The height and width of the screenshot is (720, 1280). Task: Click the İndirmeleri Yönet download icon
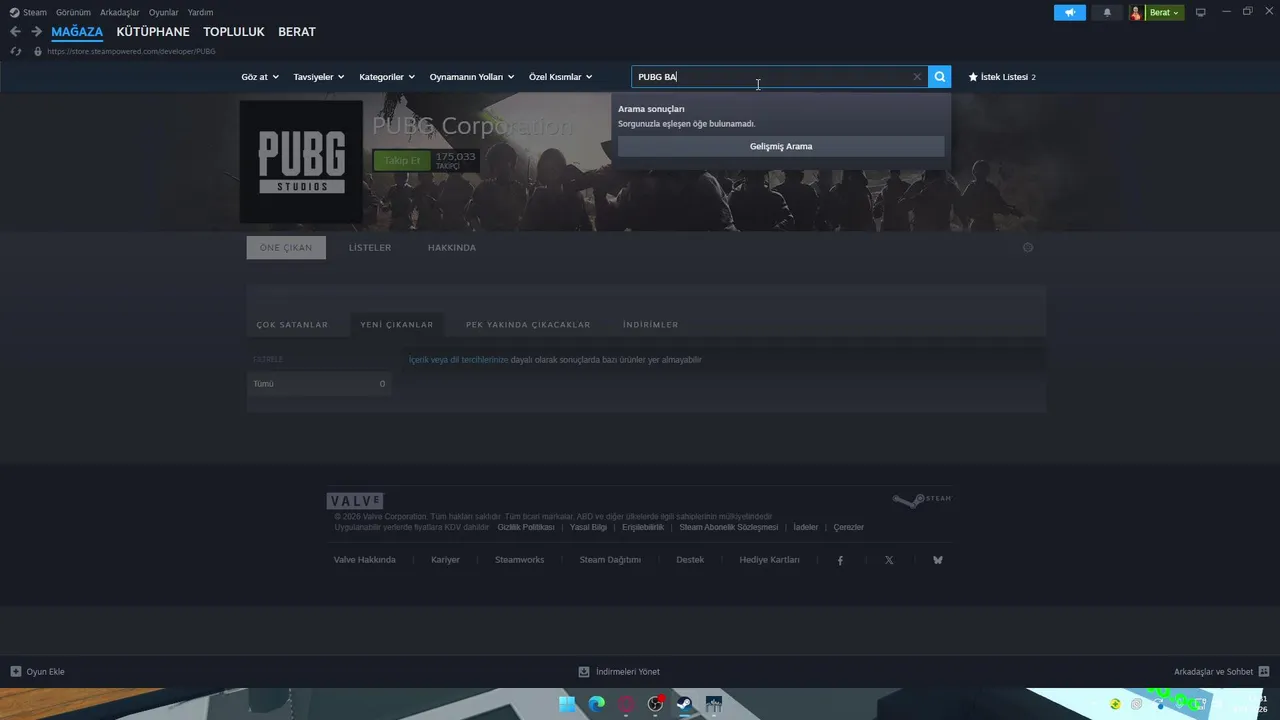[x=584, y=672]
